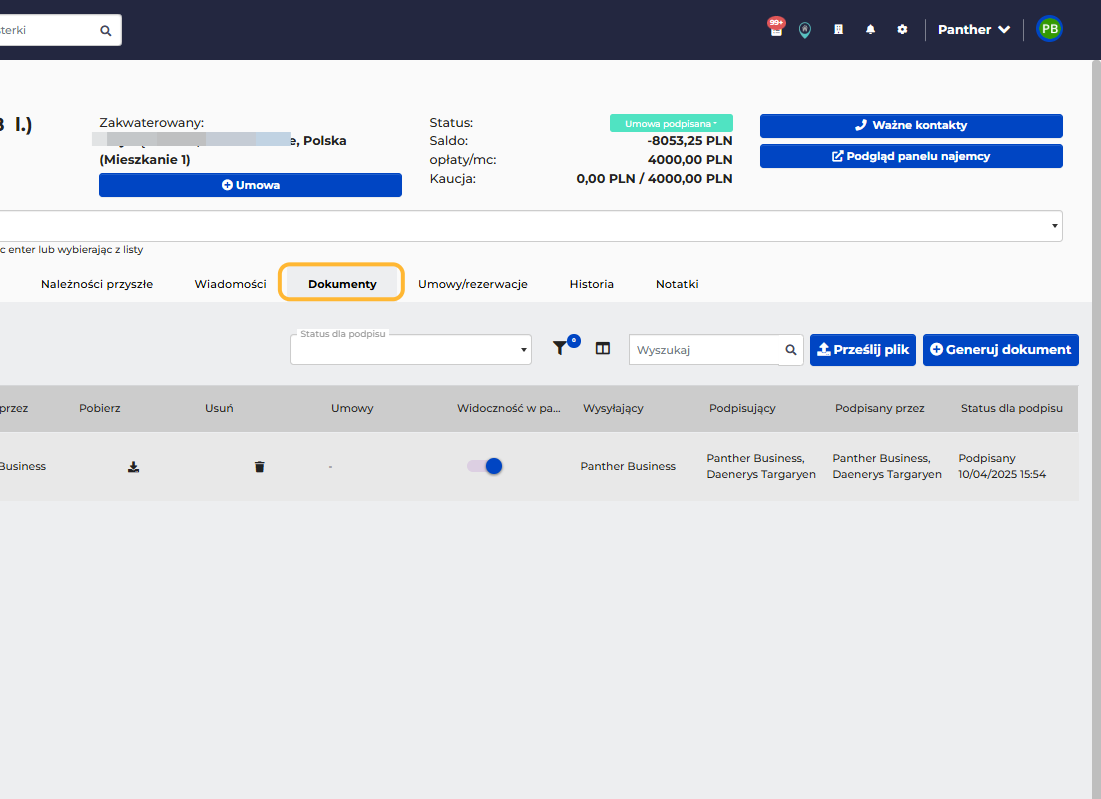Click Status dla podpisu column header
This screenshot has height=799, width=1101.
tap(1012, 409)
